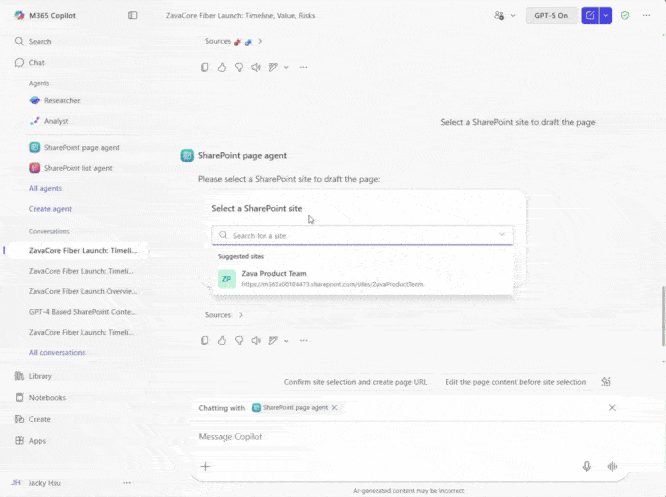Open SharePoint list agent in sidebar
This screenshot has width=666, height=497.
(x=71, y=168)
